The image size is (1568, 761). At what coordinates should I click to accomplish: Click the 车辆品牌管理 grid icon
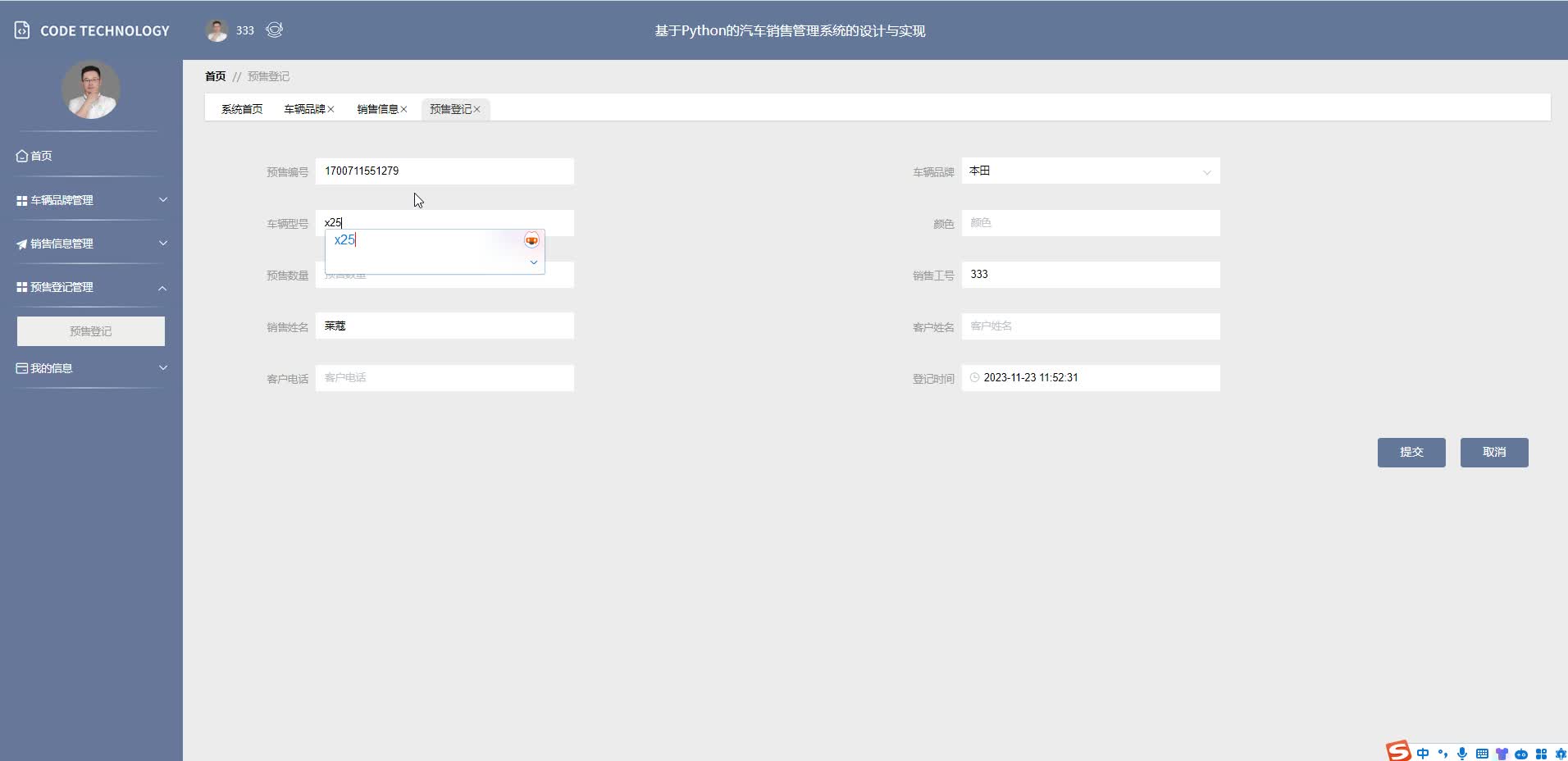22,200
